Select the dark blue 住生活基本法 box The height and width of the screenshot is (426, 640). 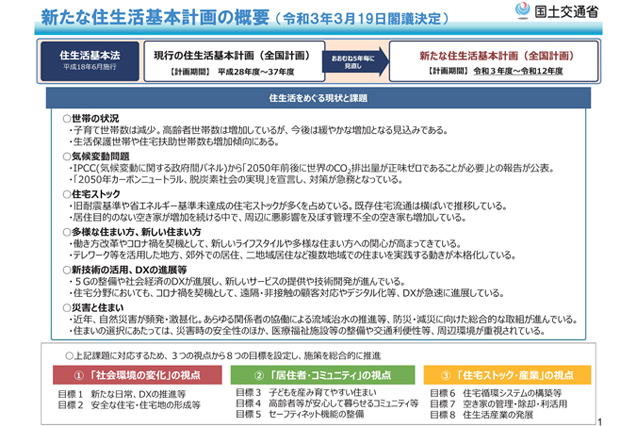90,61
